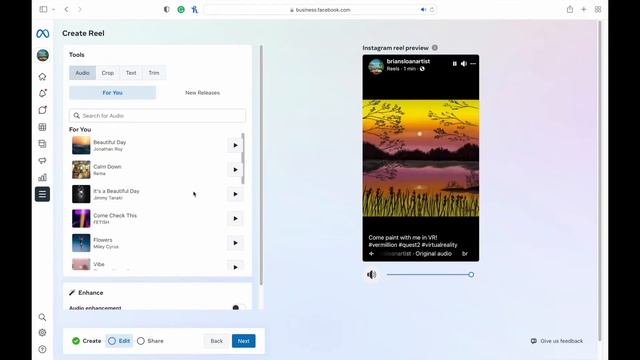
Task: Click the Search for Audio field
Action: 158,116
